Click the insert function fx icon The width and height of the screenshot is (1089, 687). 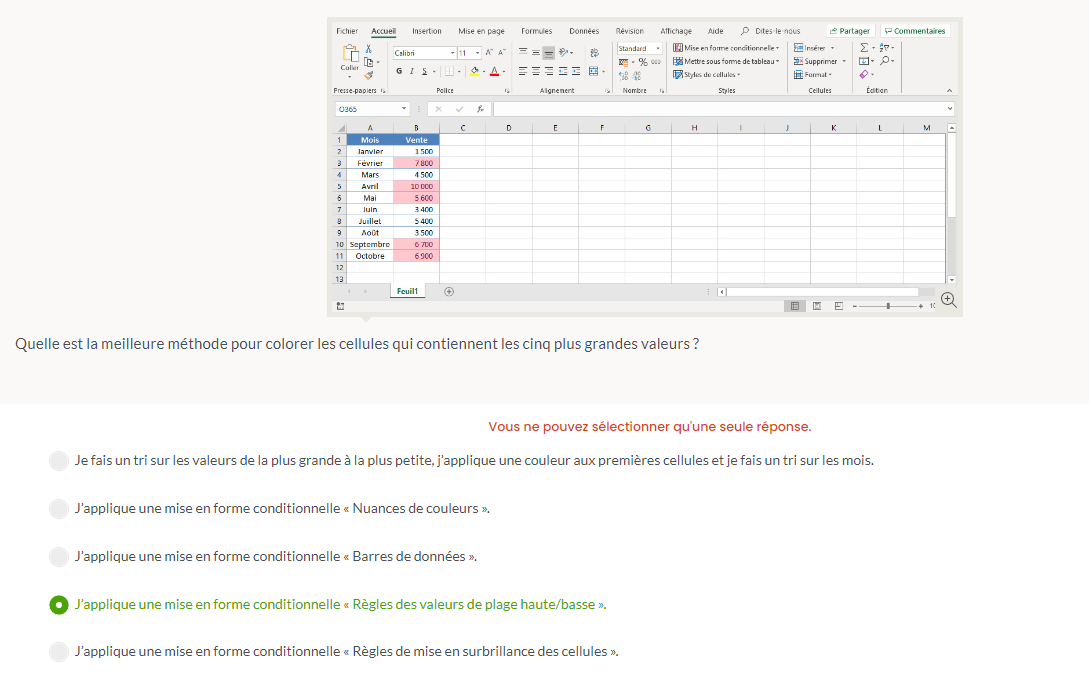pyautogui.click(x=480, y=109)
